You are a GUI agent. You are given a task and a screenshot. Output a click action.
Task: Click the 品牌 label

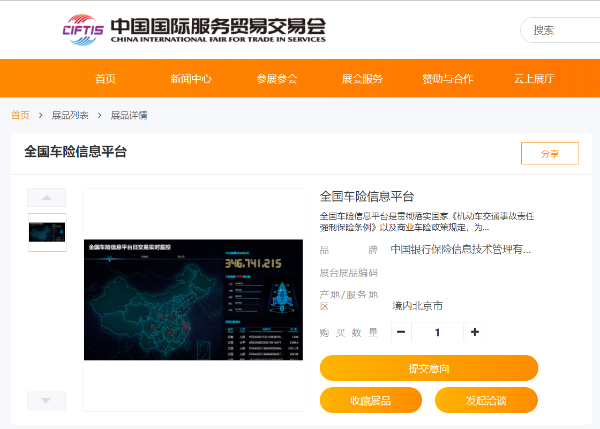[x=349, y=250]
